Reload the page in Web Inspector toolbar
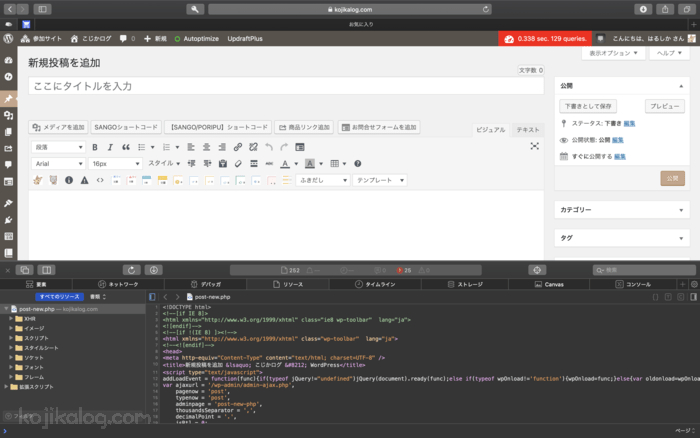This screenshot has height=438, width=700. click(x=131, y=270)
